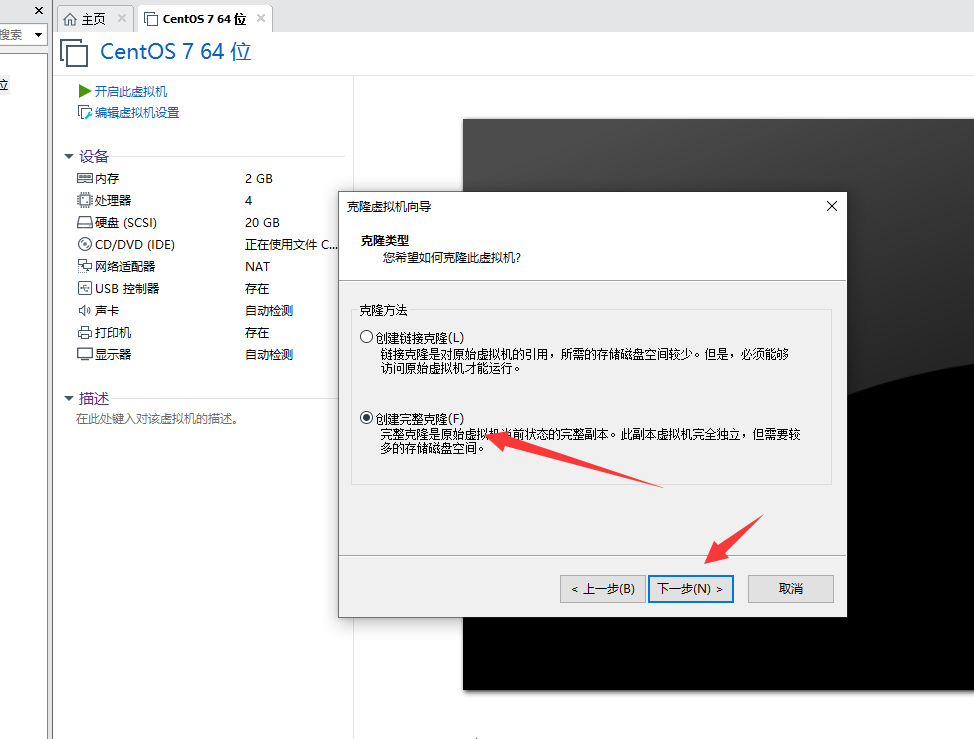Select the 打印机 printer label

pos(113,332)
